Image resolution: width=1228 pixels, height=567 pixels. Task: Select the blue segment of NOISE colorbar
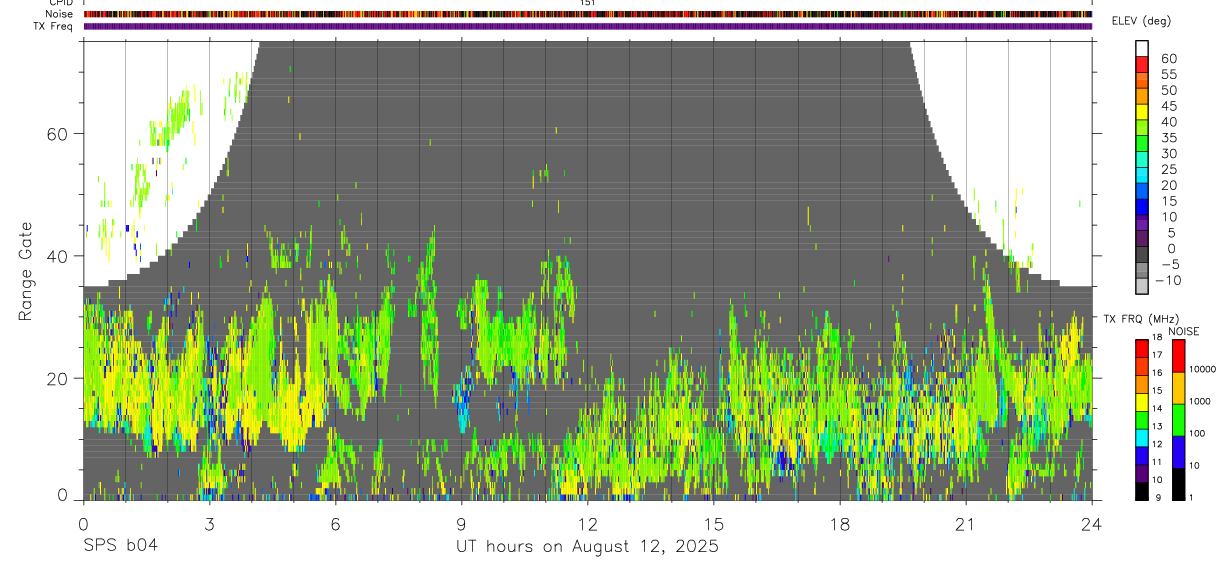point(1178,452)
